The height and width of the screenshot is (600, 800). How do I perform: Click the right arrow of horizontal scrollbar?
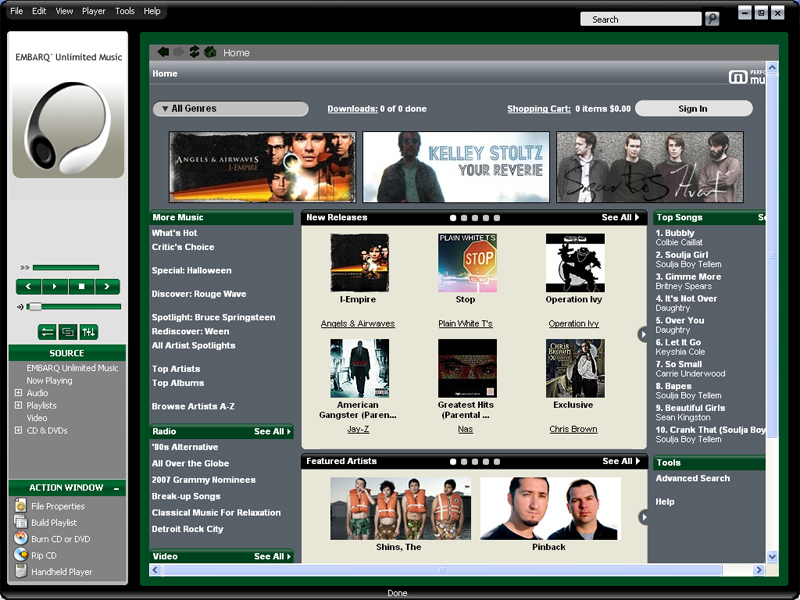tap(759, 569)
